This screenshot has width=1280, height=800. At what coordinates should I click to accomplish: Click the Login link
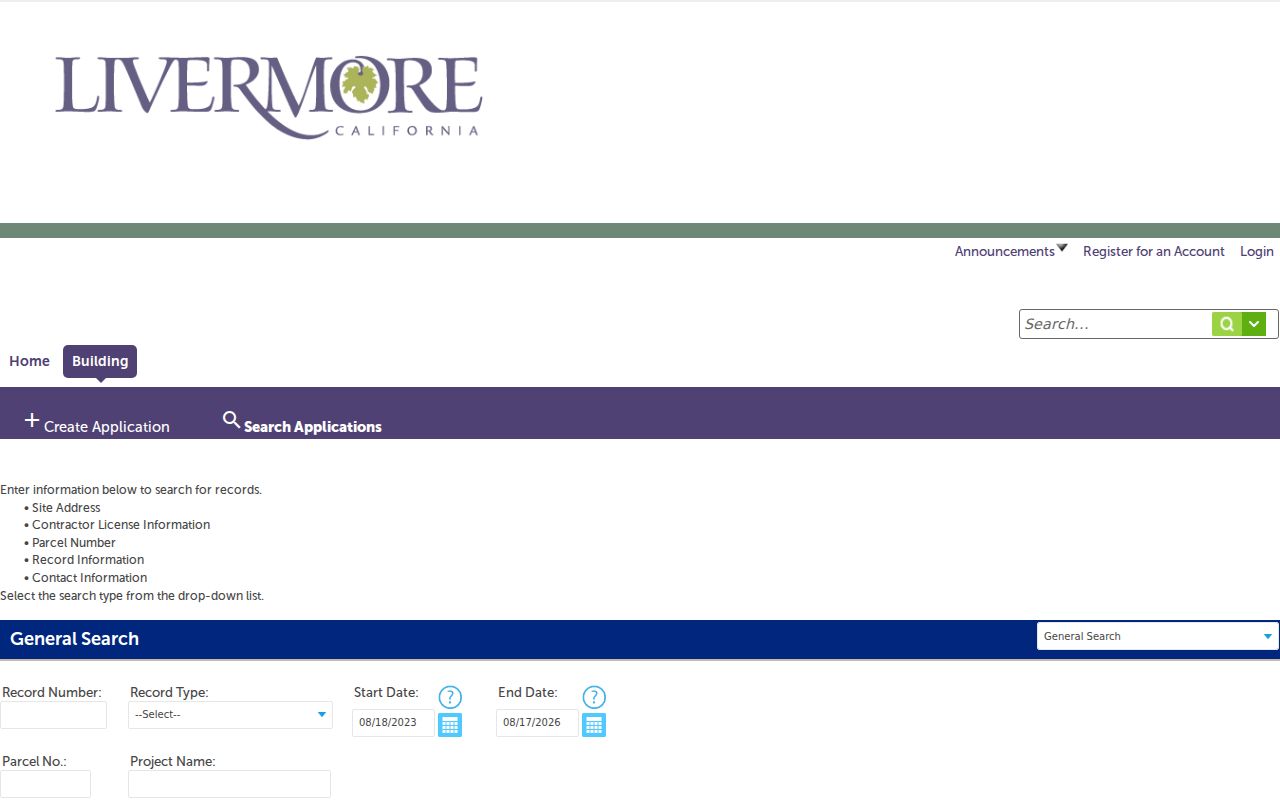coord(1257,252)
